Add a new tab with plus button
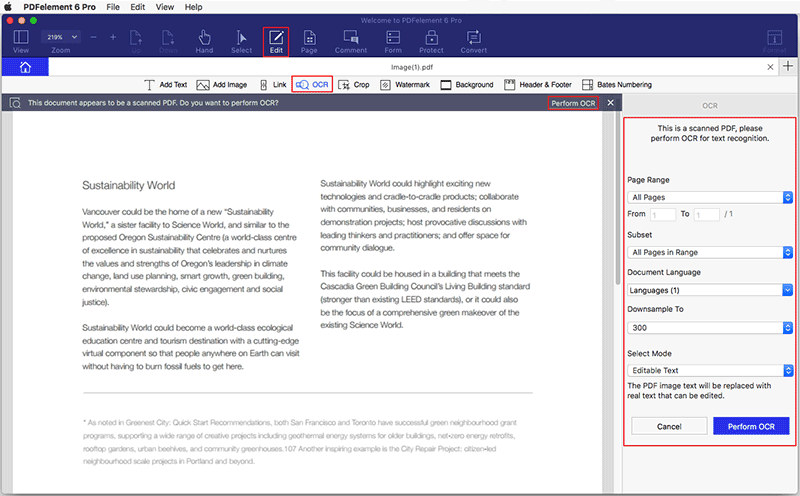The image size is (800, 496). (788, 66)
